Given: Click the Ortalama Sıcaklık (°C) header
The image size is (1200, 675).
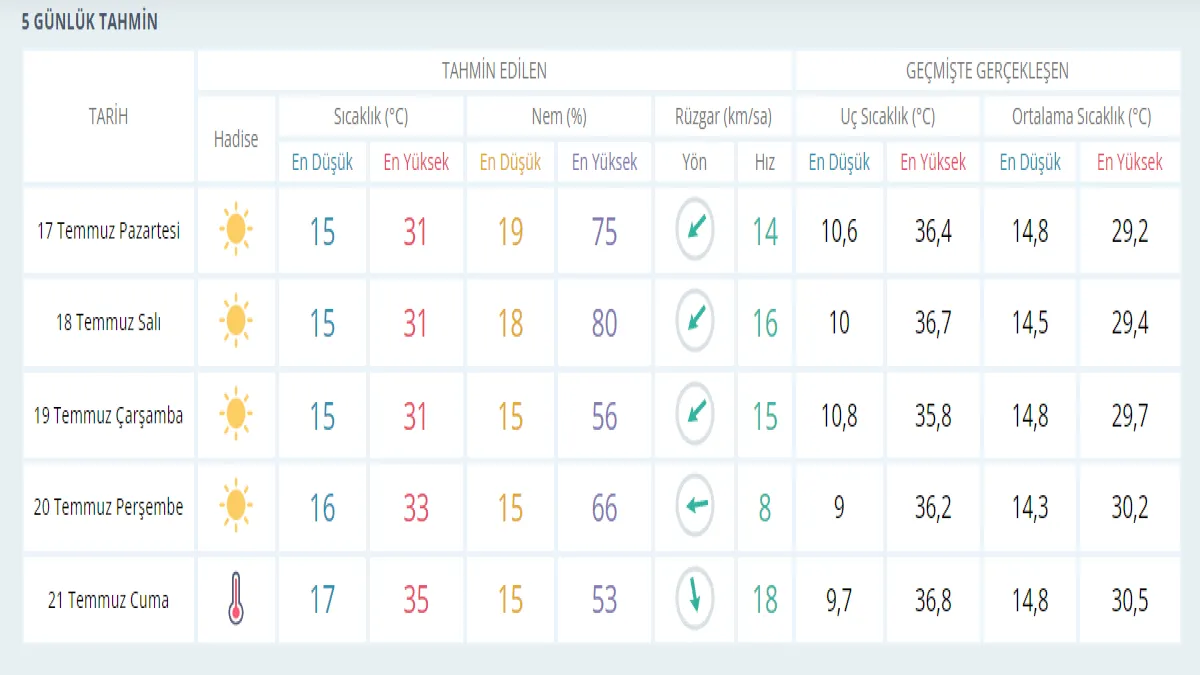Looking at the screenshot, I should (1081, 117).
